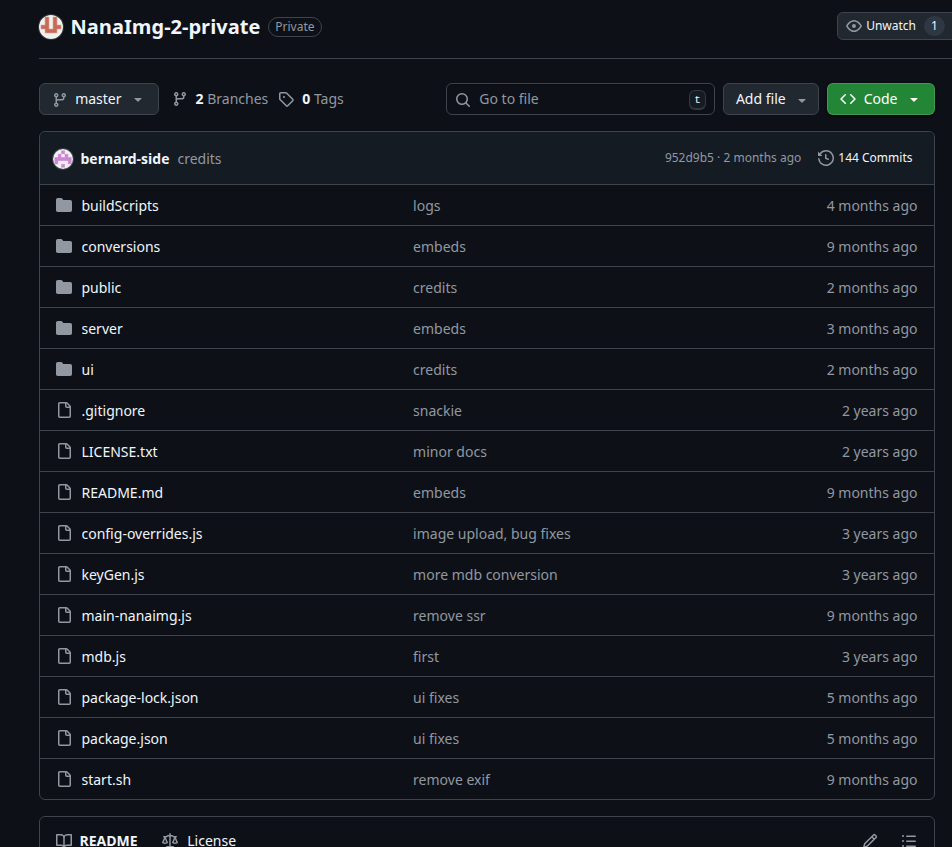Click the pencil edit README icon
This screenshot has height=847, width=952.
870,840
